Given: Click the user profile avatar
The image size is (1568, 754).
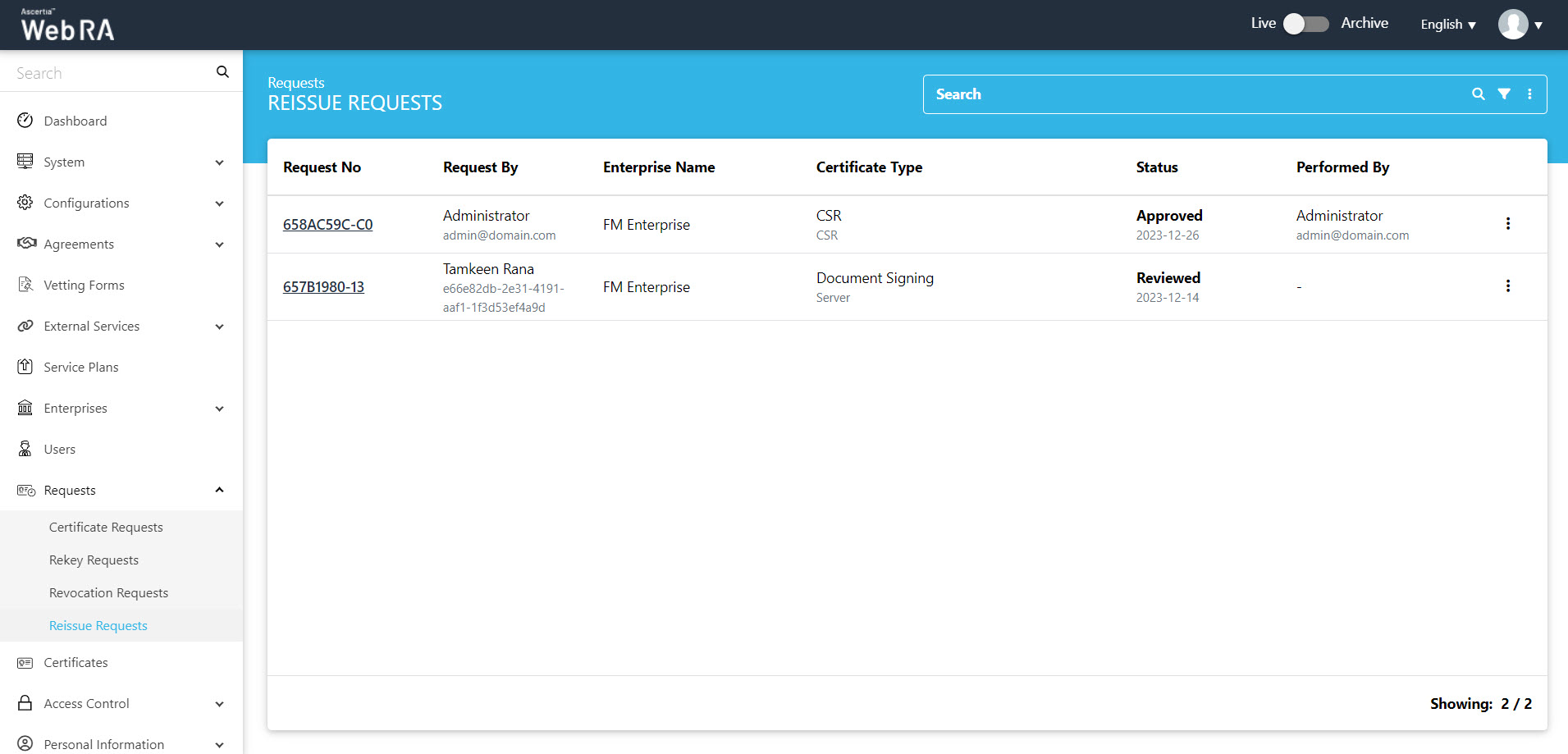Looking at the screenshot, I should click(x=1512, y=25).
